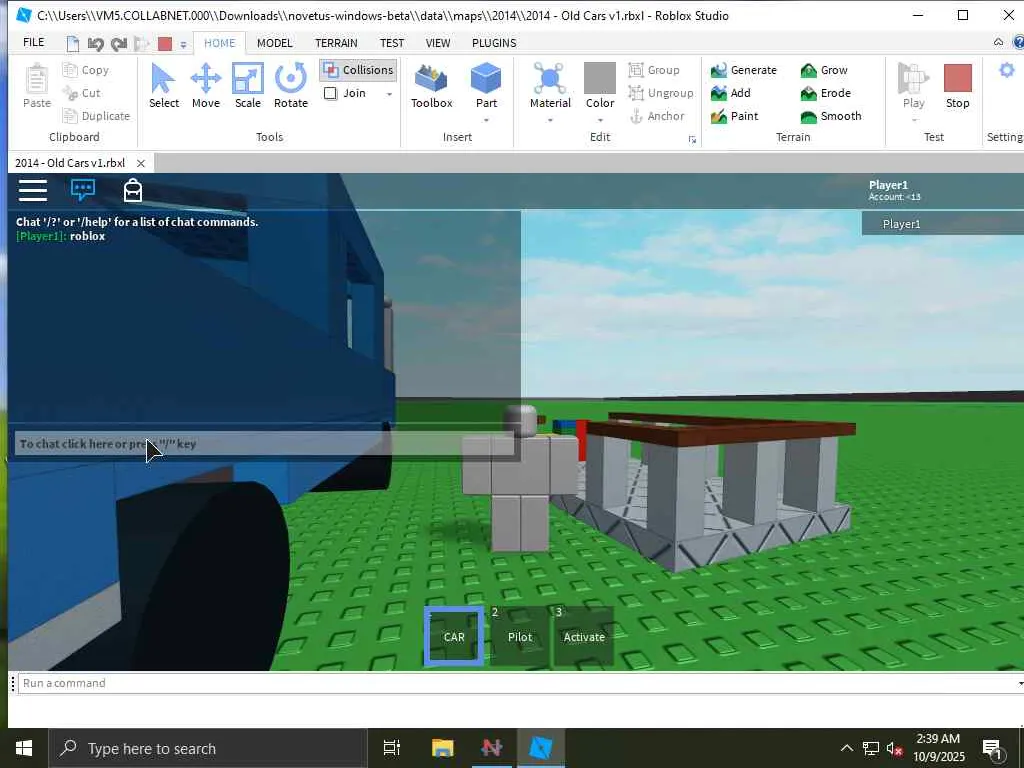
Task: Equip the CAR tool in hotbar
Action: pos(454,636)
